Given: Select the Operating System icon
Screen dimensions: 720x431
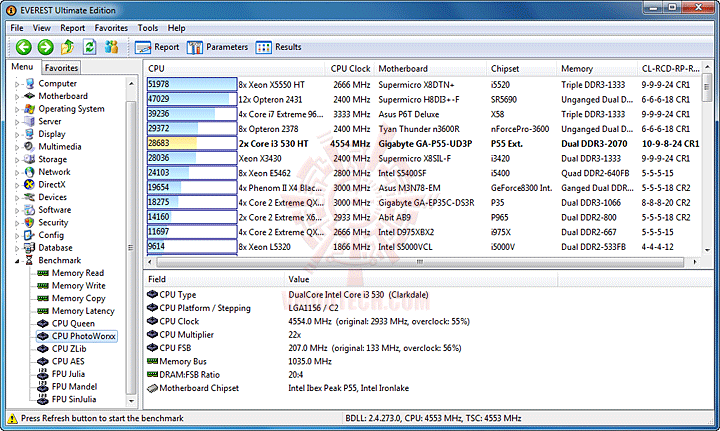Looking at the screenshot, I should click(30, 109).
